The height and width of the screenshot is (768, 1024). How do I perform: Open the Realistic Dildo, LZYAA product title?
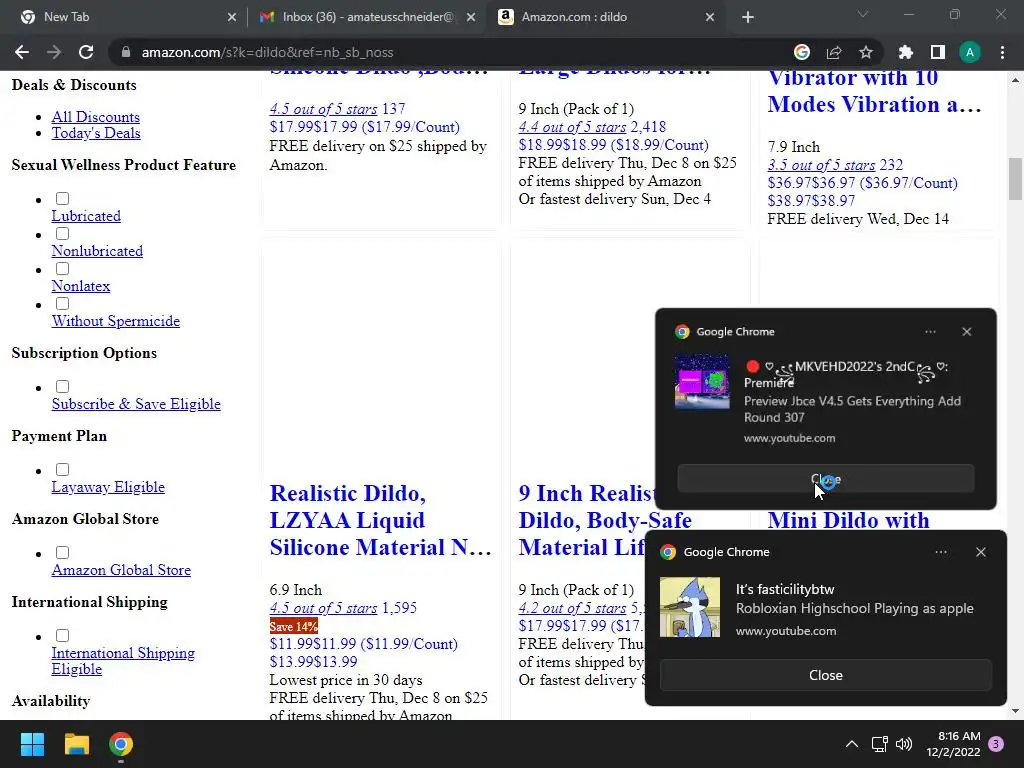click(380, 520)
